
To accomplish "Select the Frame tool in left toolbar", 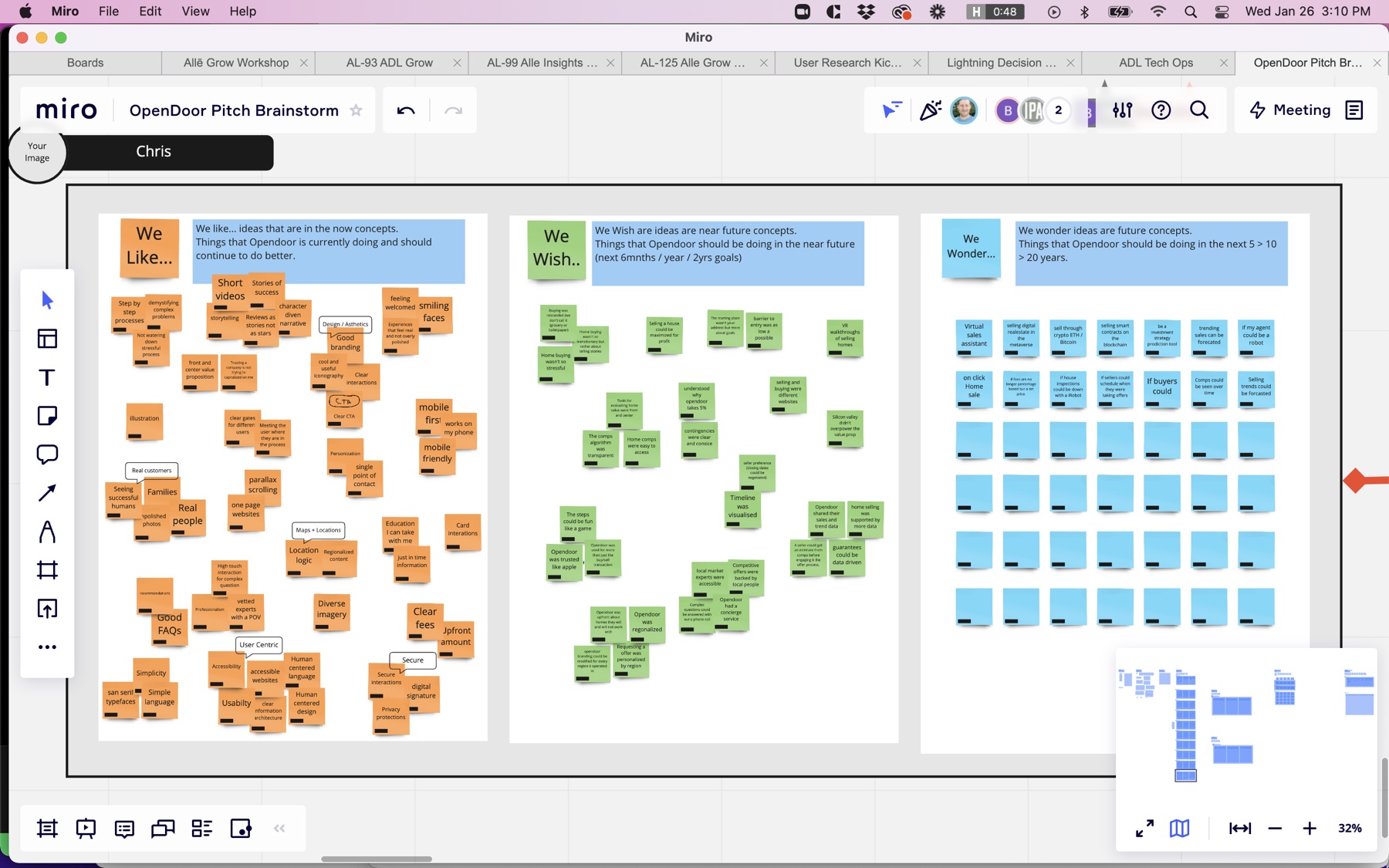I will coord(47,570).
